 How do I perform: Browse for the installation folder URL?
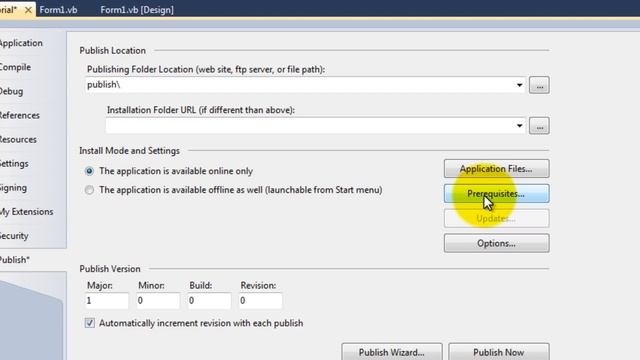tap(539, 126)
